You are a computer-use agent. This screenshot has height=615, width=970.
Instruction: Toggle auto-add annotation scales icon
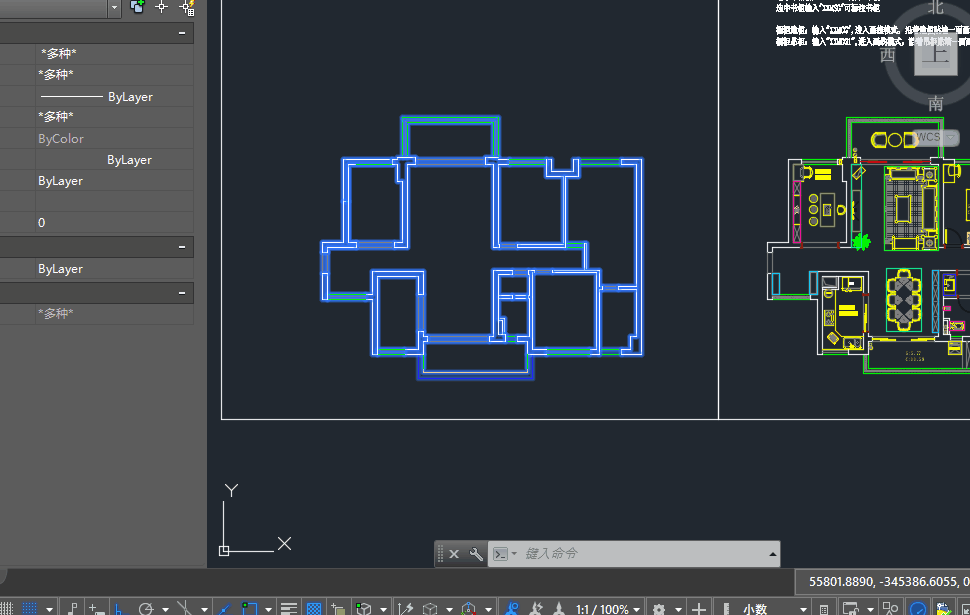click(536, 609)
